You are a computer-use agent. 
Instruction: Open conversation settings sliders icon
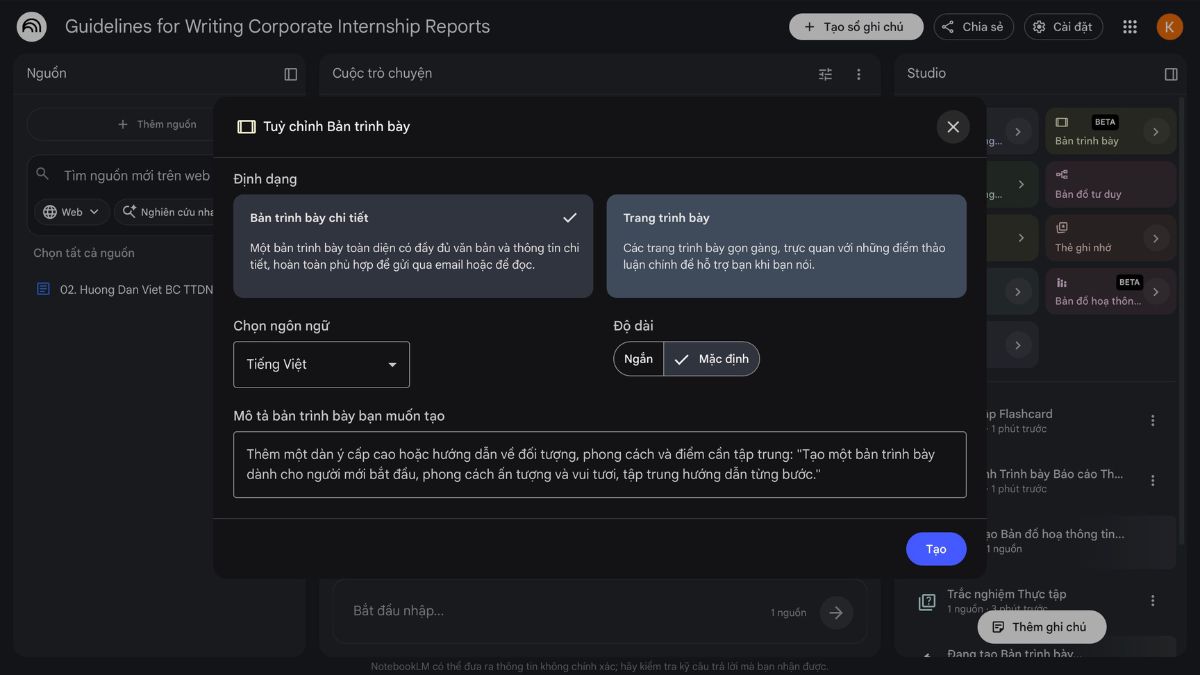point(825,74)
